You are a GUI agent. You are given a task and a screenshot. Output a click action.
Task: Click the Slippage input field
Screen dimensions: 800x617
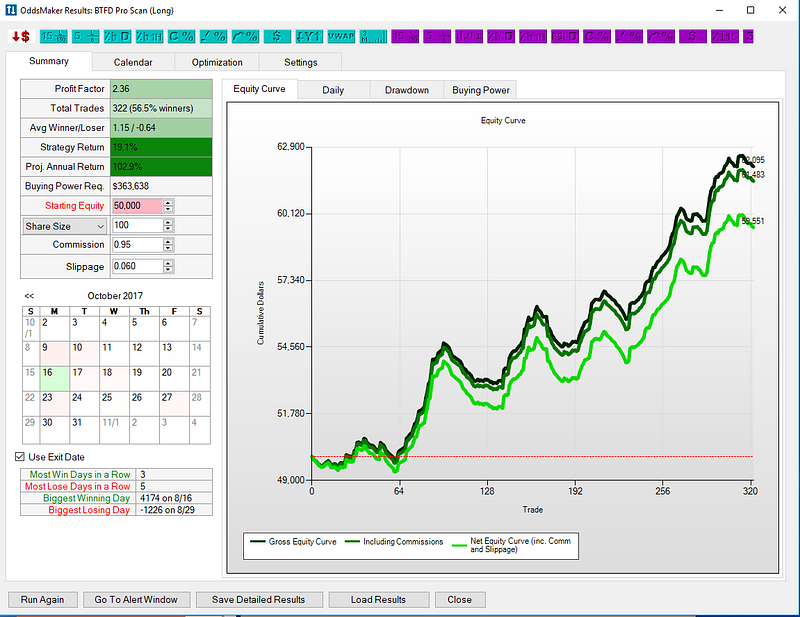tap(137, 266)
